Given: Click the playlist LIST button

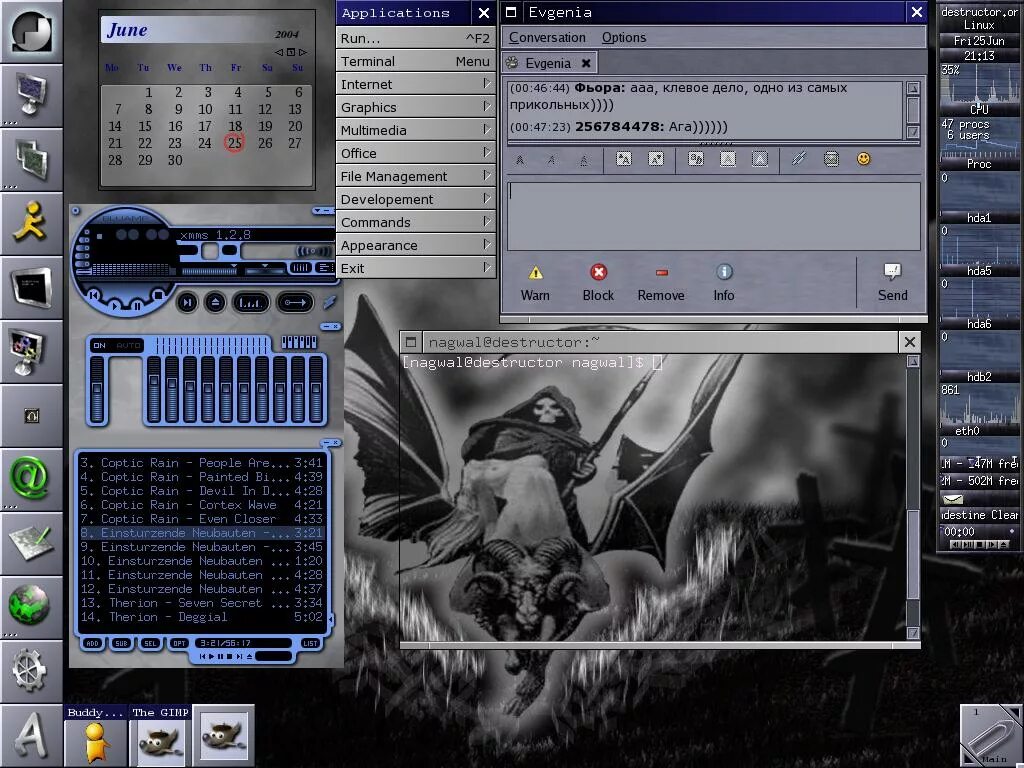Looking at the screenshot, I should coord(310,643).
